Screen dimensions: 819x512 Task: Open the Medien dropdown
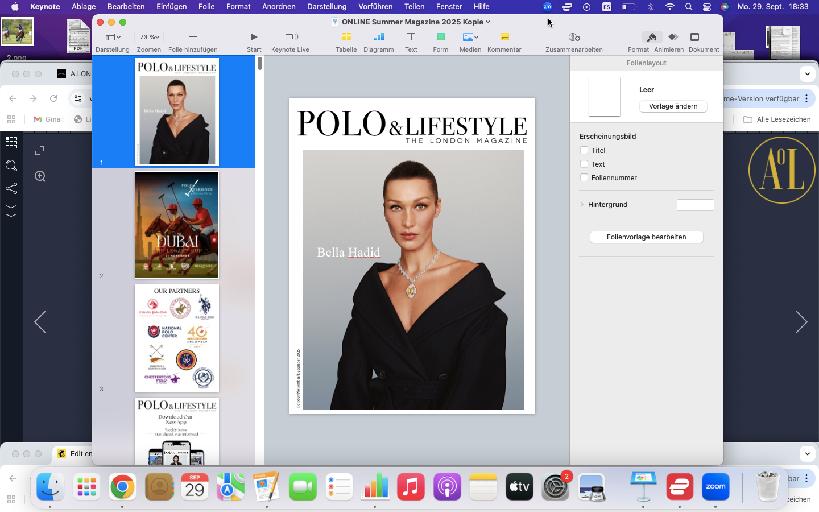[470, 37]
